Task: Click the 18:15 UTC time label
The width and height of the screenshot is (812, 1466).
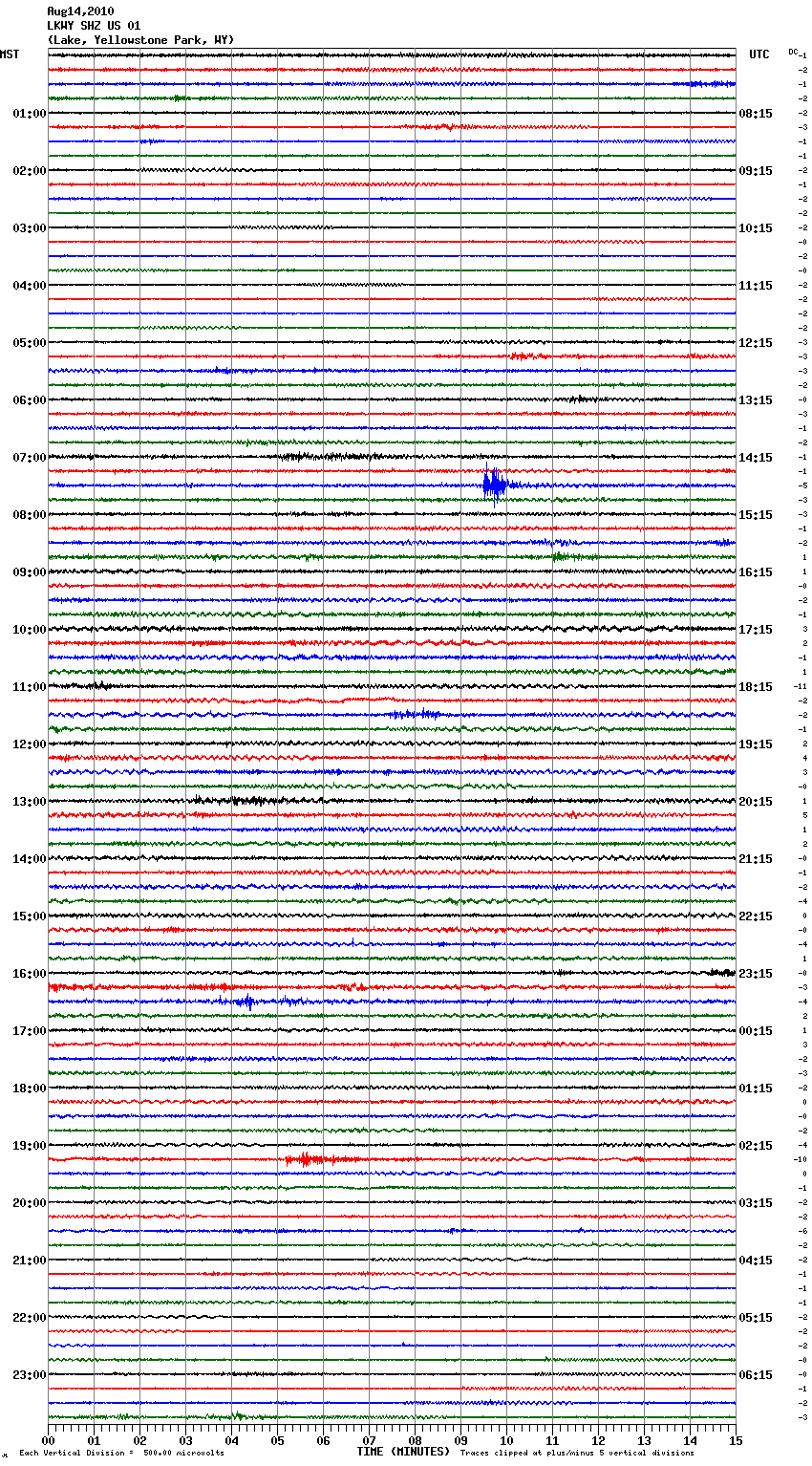Action: pyautogui.click(x=756, y=687)
